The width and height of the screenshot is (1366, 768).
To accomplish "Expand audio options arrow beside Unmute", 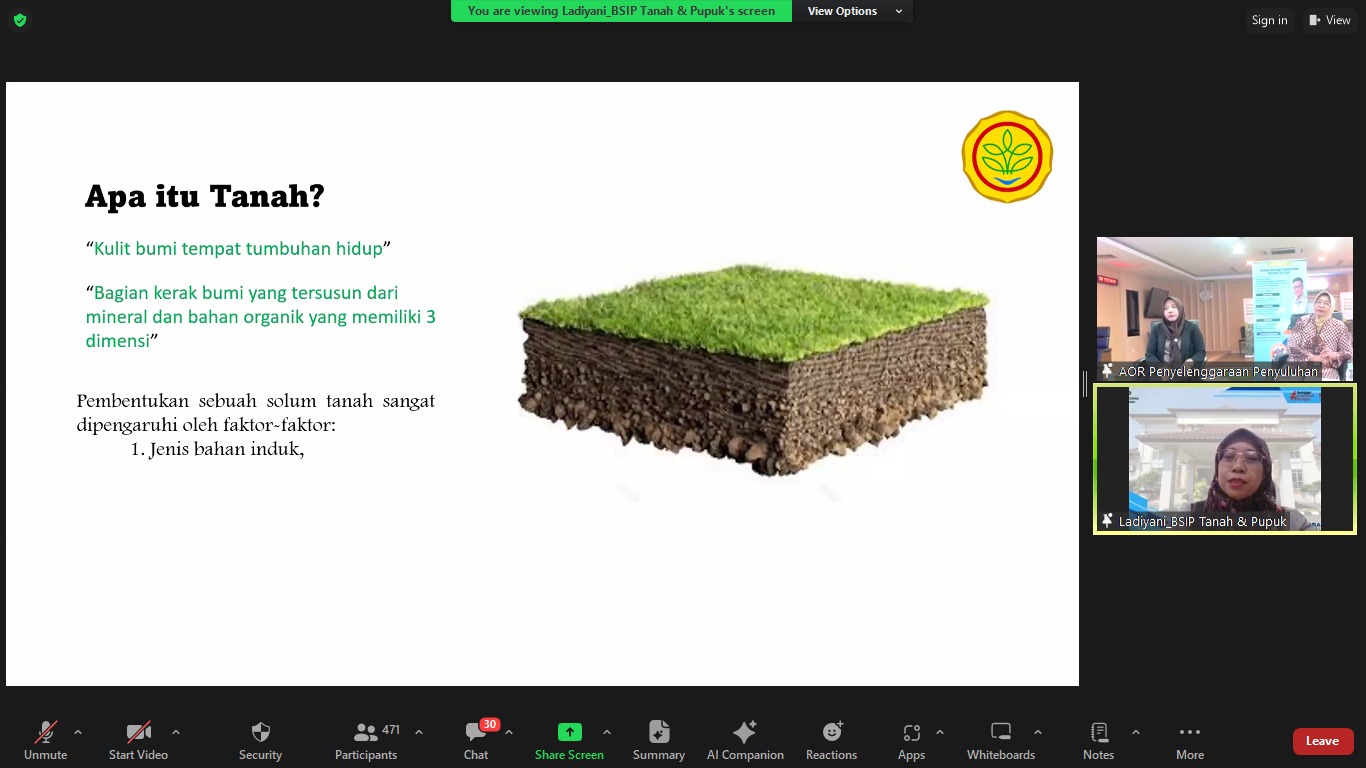I will [78, 732].
